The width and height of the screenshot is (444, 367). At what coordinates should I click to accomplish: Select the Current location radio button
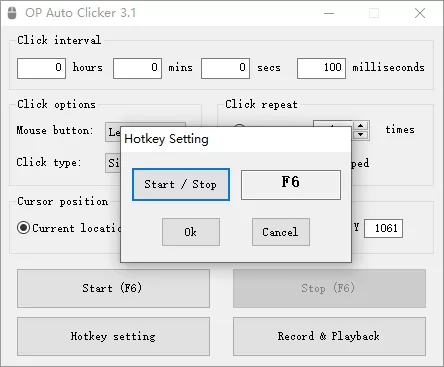click(x=23, y=228)
